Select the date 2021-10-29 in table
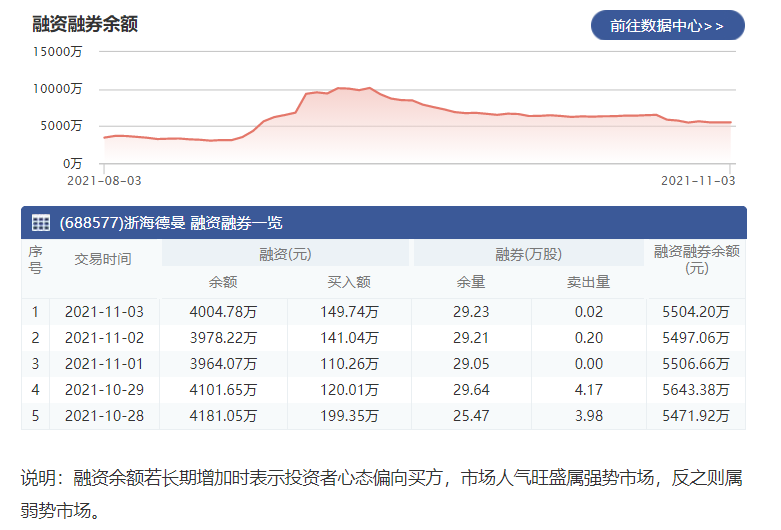 [x=104, y=390]
